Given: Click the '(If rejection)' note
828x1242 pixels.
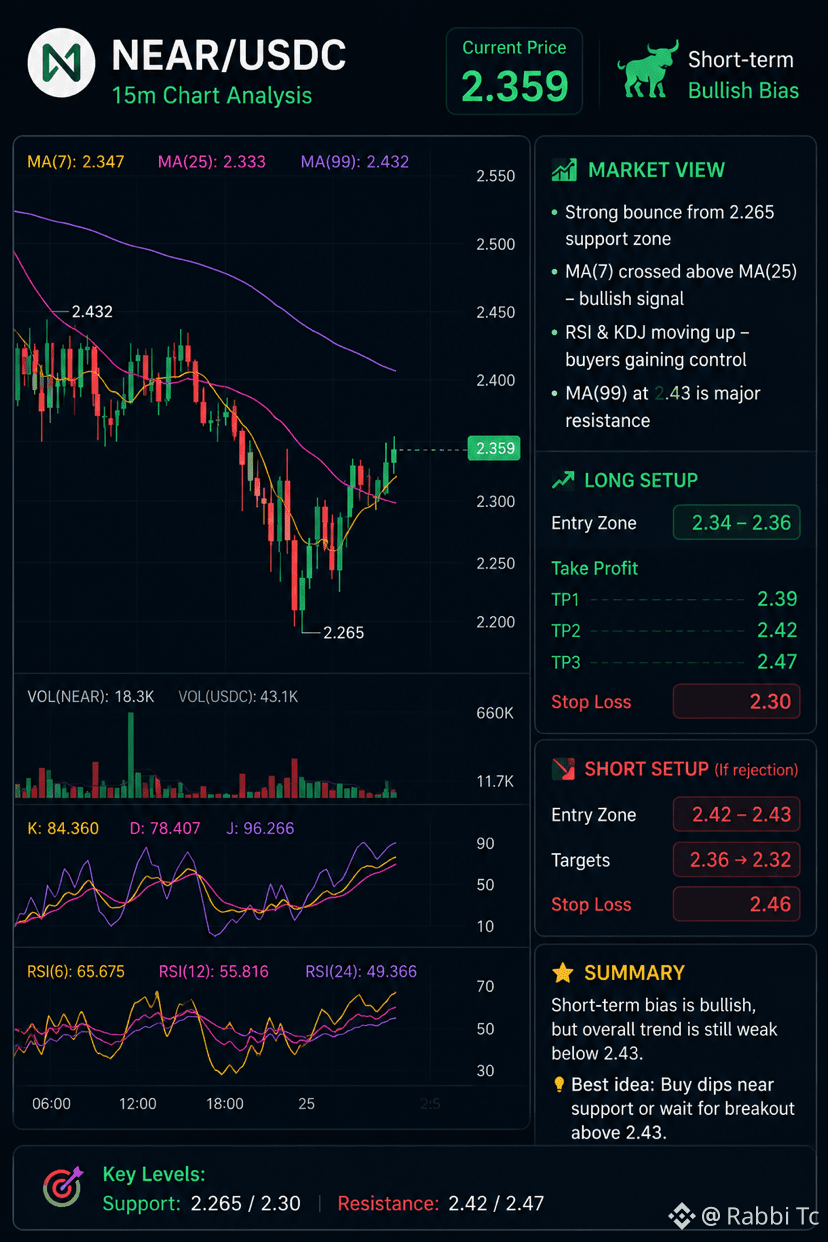Looking at the screenshot, I should (756, 770).
